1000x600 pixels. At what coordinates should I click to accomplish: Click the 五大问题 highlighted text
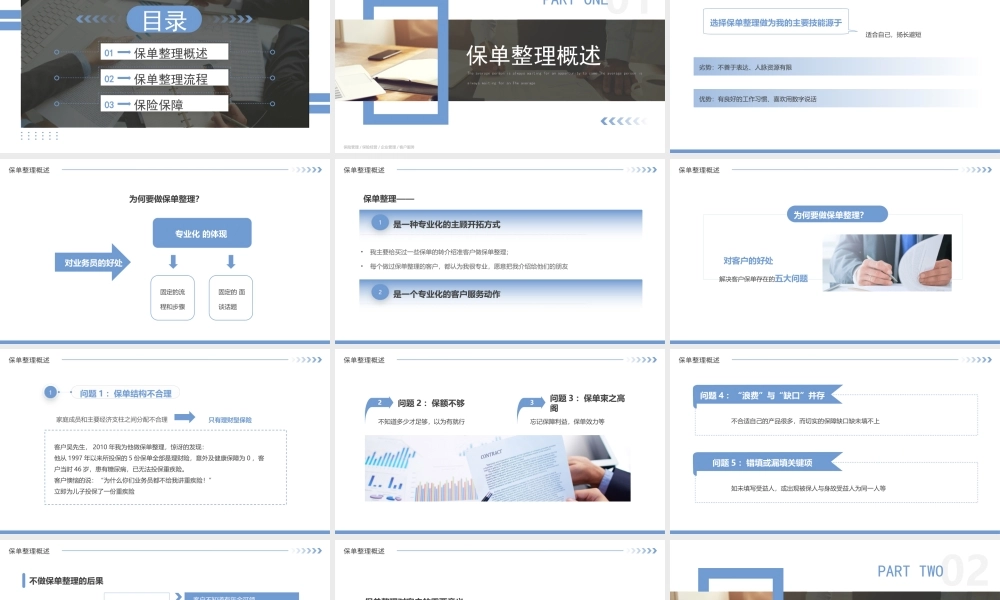tap(791, 279)
